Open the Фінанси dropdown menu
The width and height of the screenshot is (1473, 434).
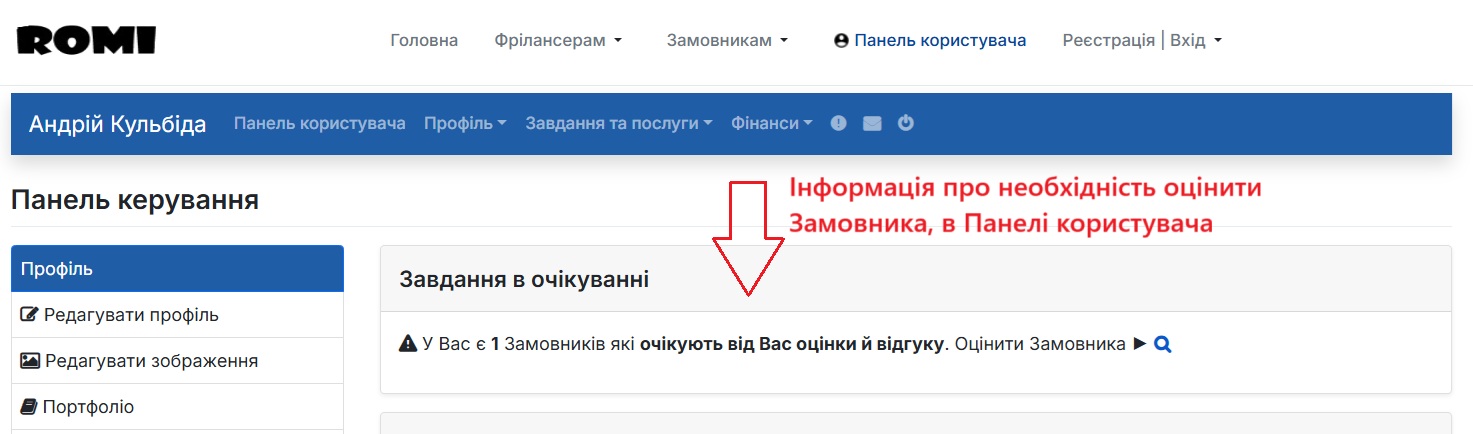[771, 123]
